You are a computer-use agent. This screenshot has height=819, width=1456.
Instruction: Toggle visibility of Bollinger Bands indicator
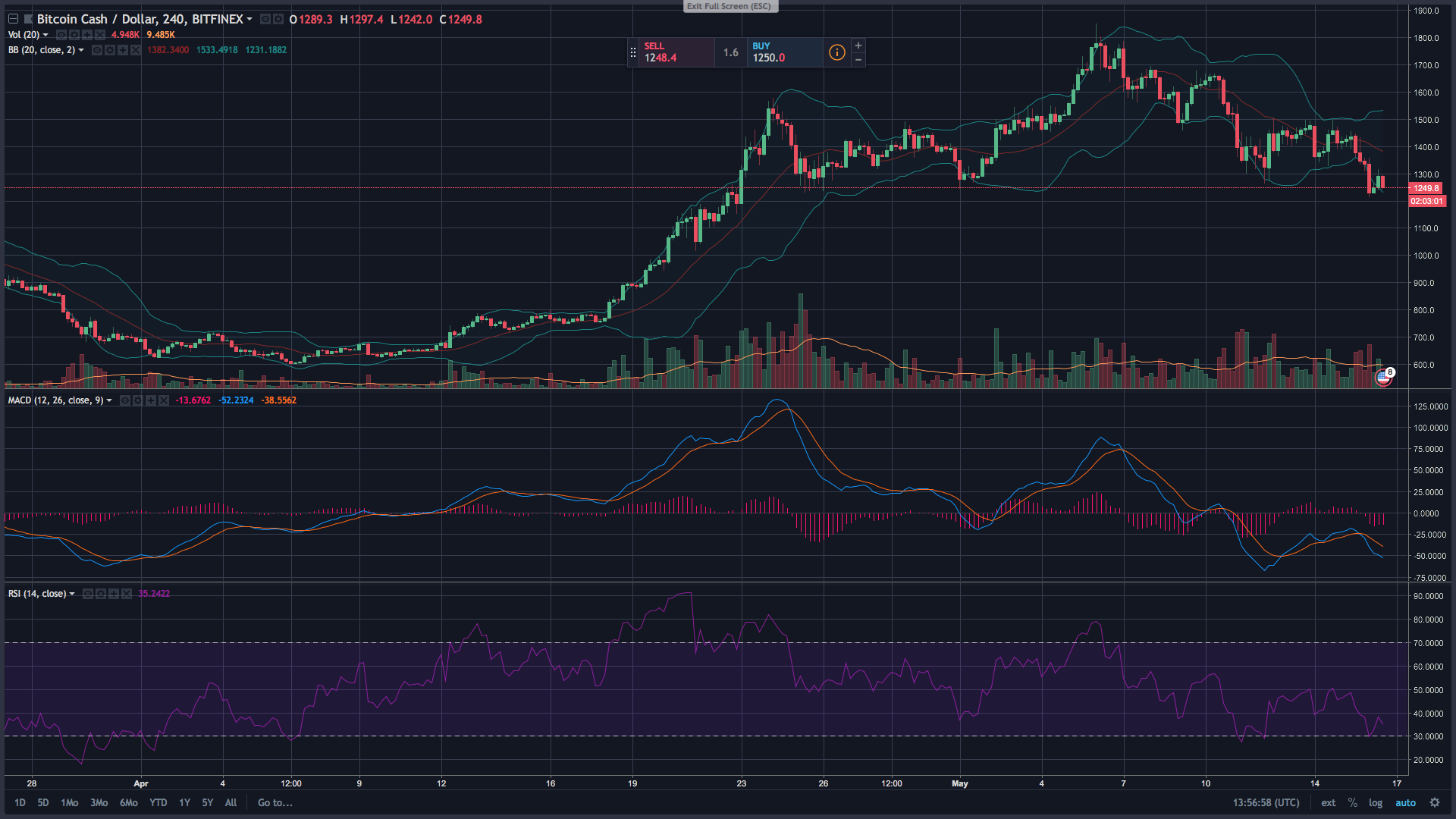click(97, 50)
